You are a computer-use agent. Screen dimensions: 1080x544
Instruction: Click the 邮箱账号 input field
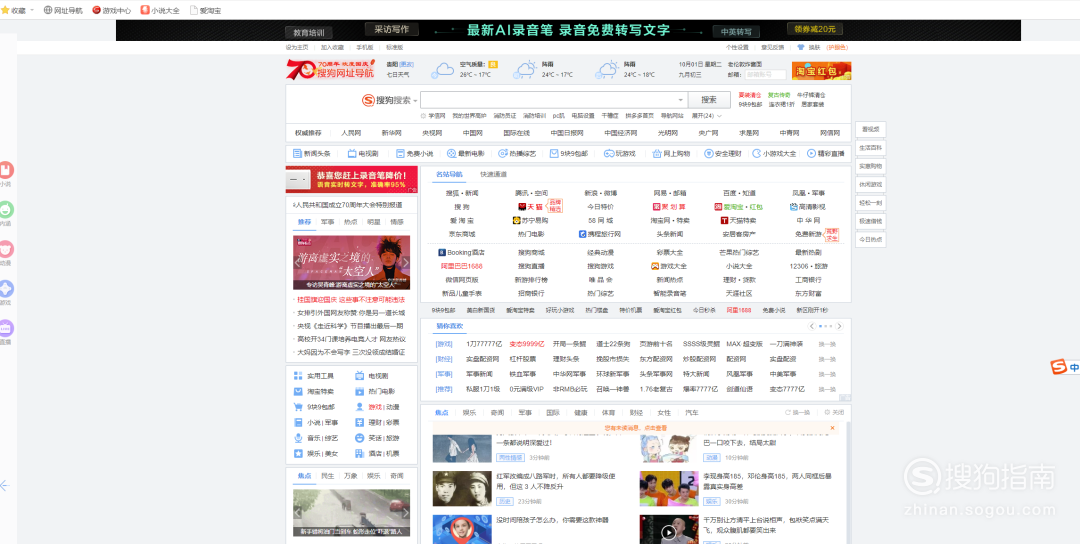(x=765, y=74)
